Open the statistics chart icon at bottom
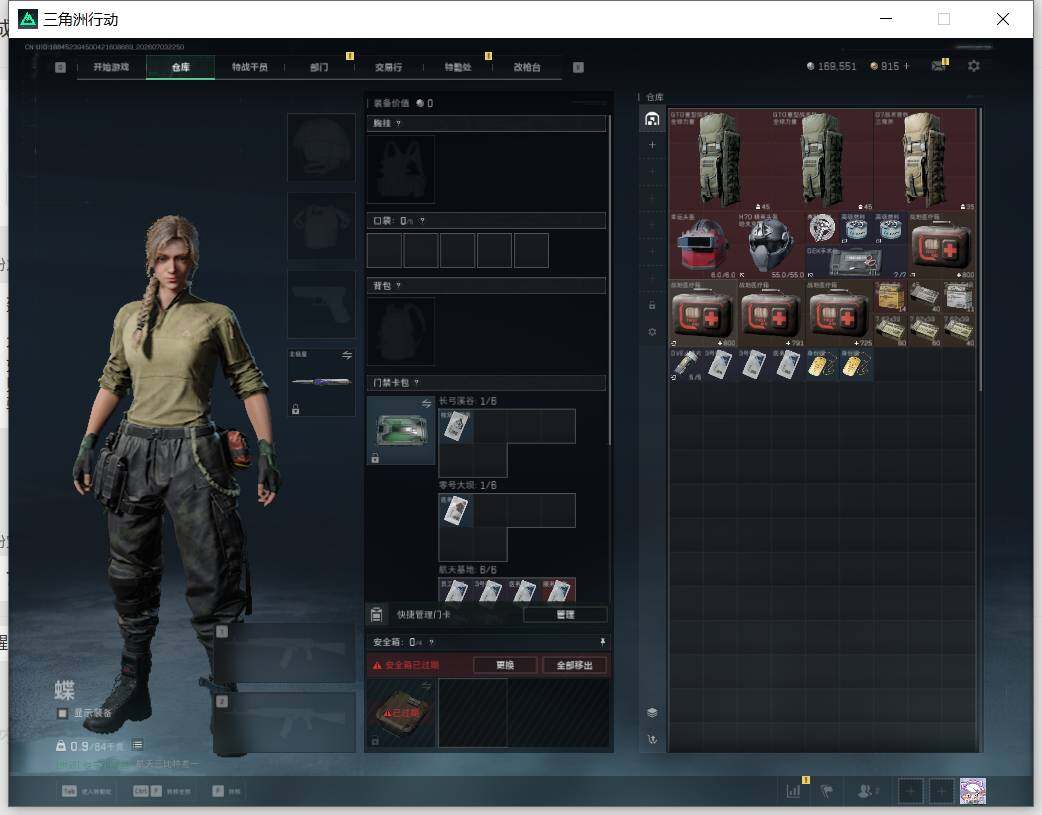The height and width of the screenshot is (815, 1042). 793,790
